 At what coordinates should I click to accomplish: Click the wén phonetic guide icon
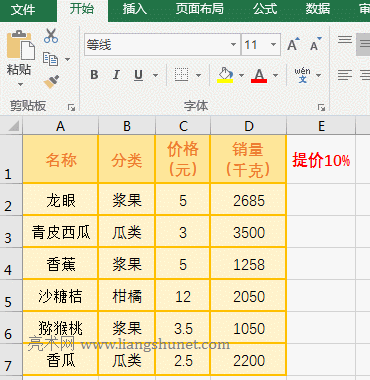pos(302,75)
